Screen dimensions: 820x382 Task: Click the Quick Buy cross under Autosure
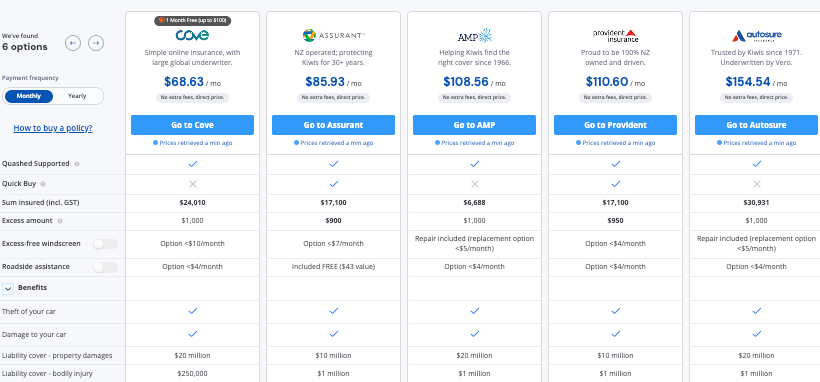(x=756, y=184)
